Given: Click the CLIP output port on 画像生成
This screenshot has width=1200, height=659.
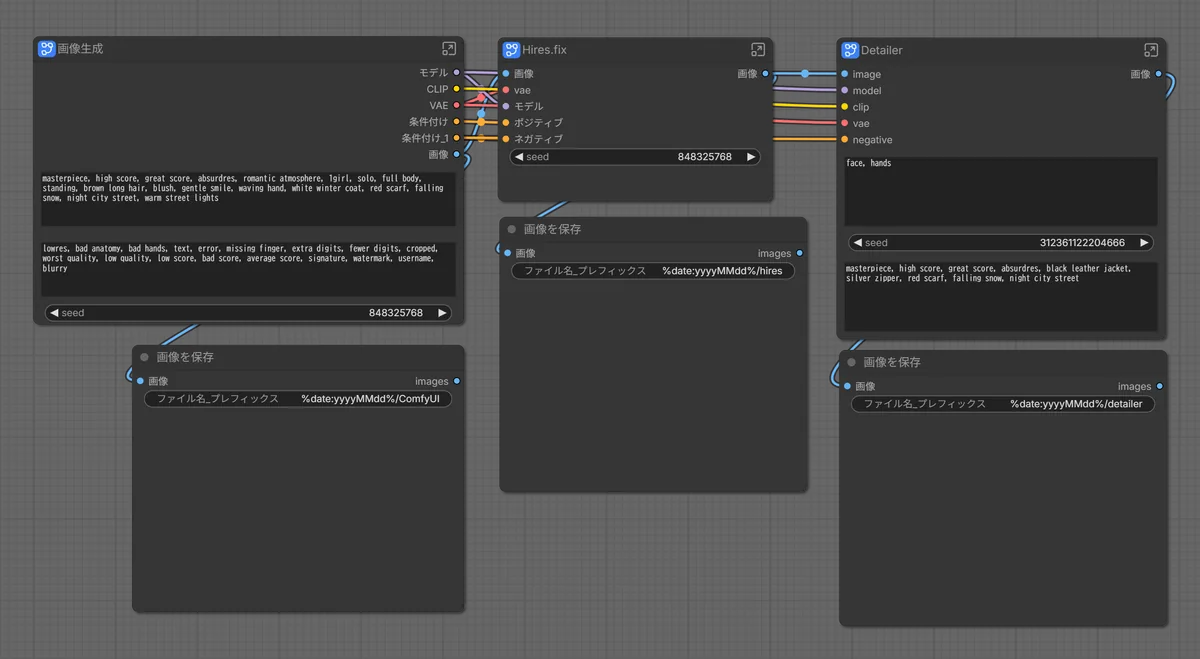Looking at the screenshot, I should [x=457, y=89].
